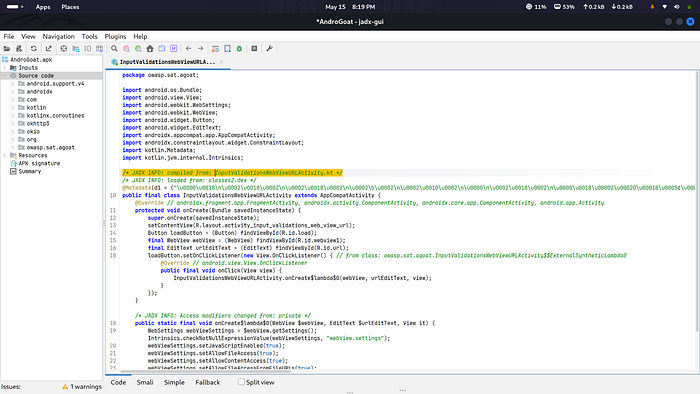This screenshot has width=700, height=394.
Task: Navigate forward with the right arrow icon
Action: [200, 49]
